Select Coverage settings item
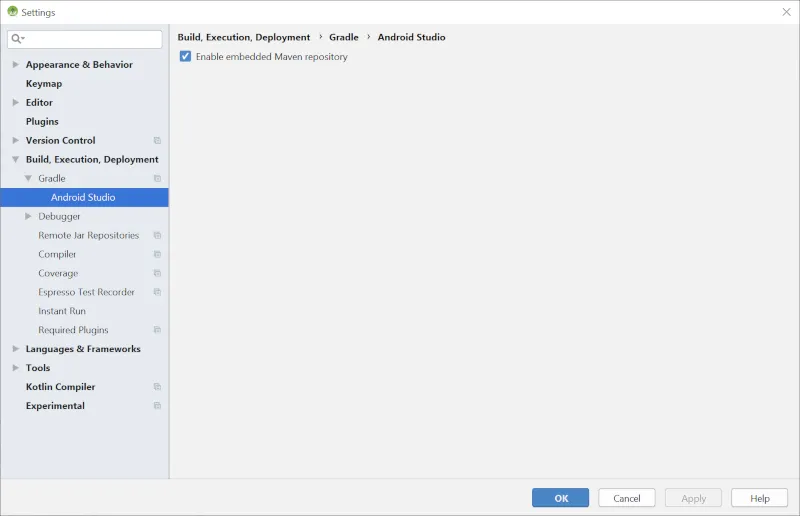The height and width of the screenshot is (516, 800). (x=58, y=273)
